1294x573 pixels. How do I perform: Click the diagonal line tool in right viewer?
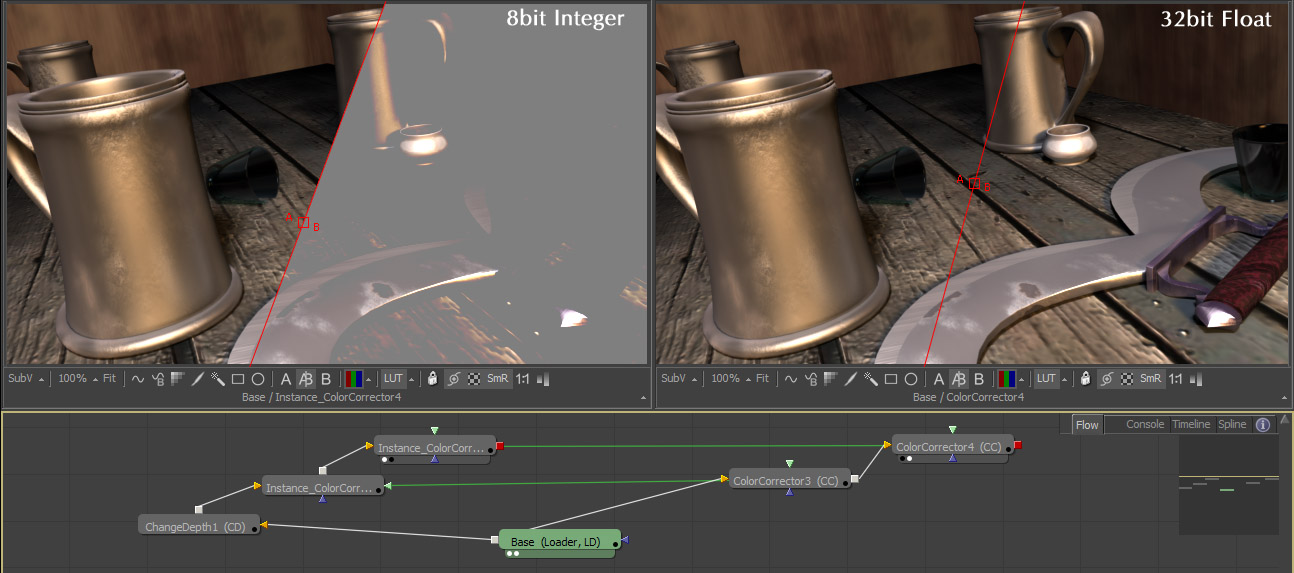tap(850, 379)
